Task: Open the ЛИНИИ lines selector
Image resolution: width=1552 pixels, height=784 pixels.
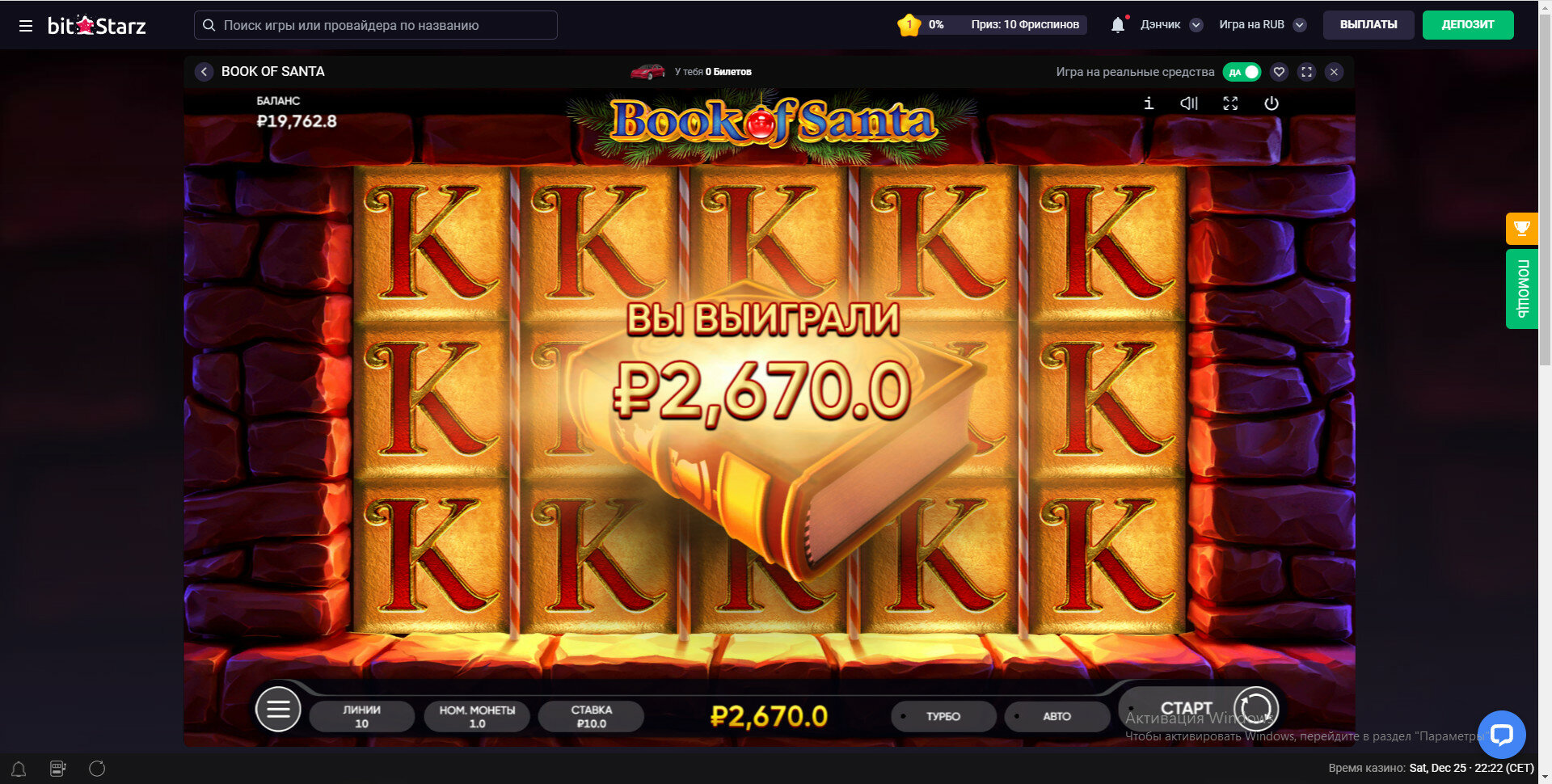Action: (x=361, y=716)
